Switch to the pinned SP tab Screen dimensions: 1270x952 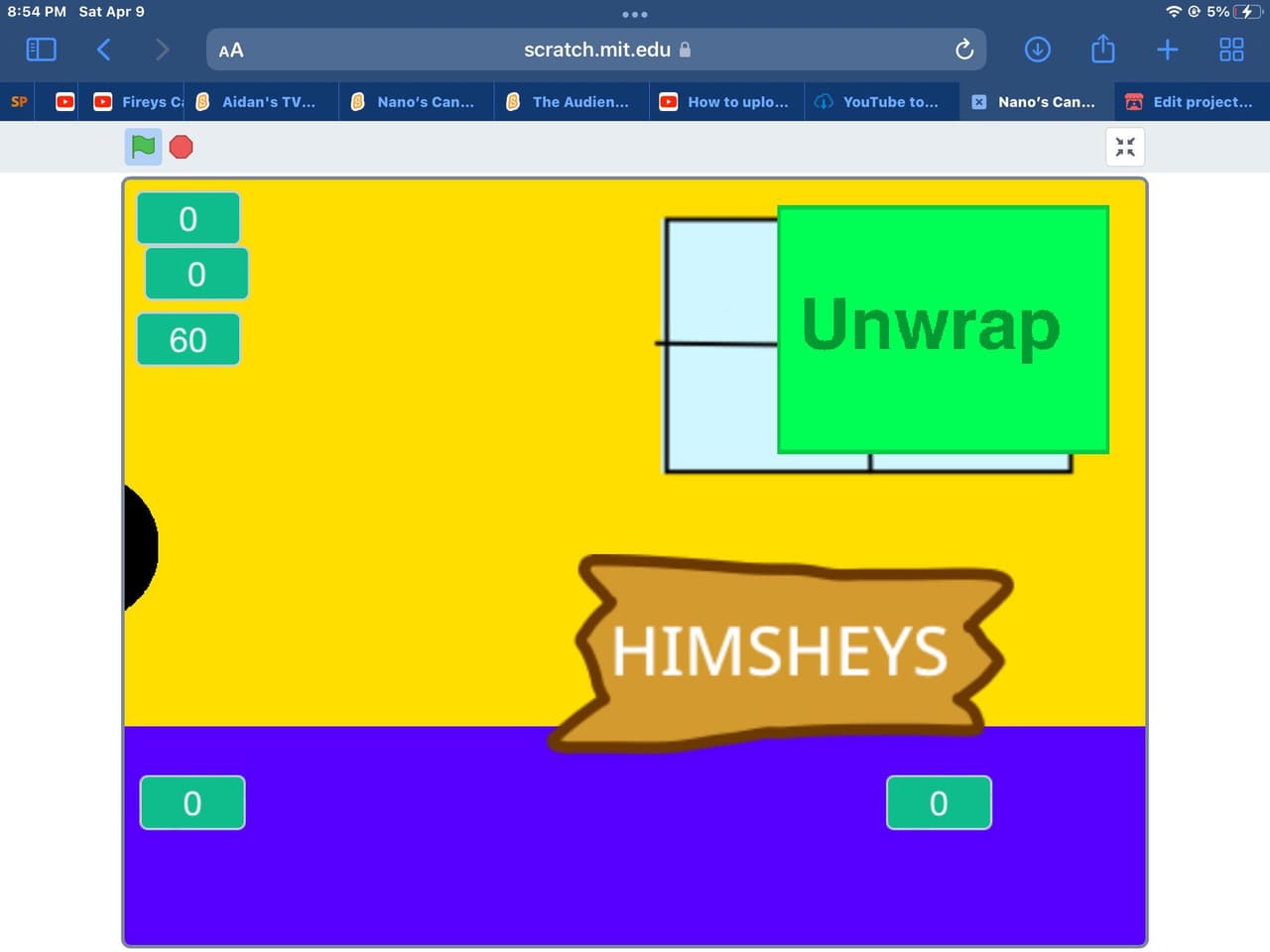pyautogui.click(x=19, y=102)
